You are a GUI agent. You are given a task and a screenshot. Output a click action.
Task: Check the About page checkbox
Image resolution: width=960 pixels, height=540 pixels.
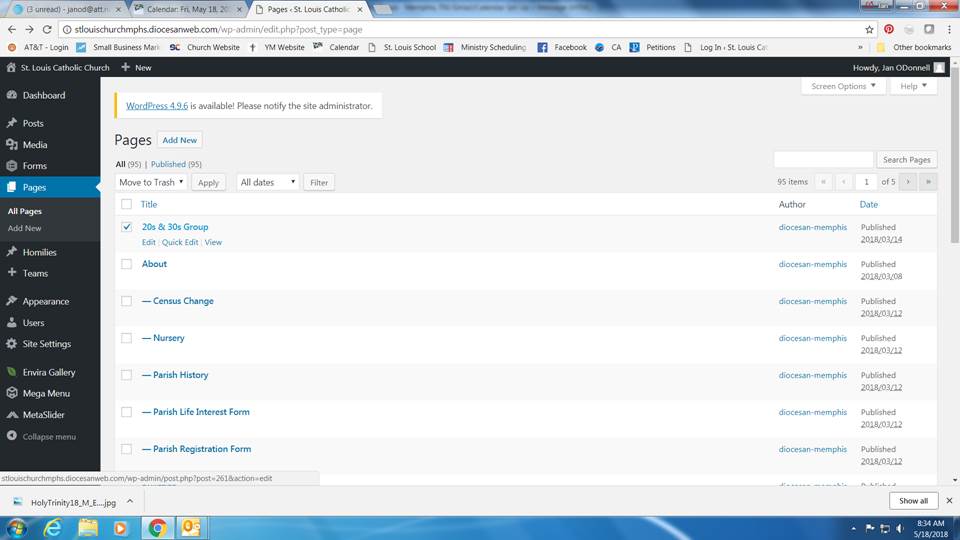coord(127,264)
